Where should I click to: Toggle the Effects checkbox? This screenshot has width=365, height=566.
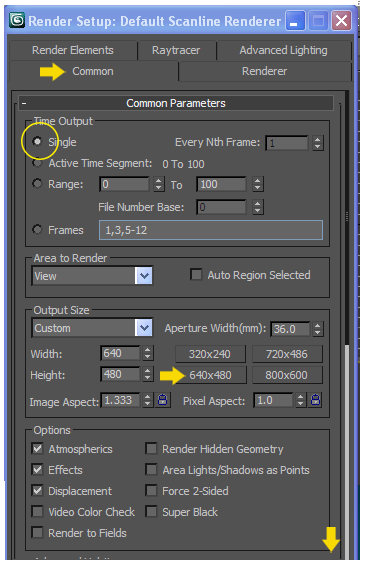pyautogui.click(x=37, y=469)
